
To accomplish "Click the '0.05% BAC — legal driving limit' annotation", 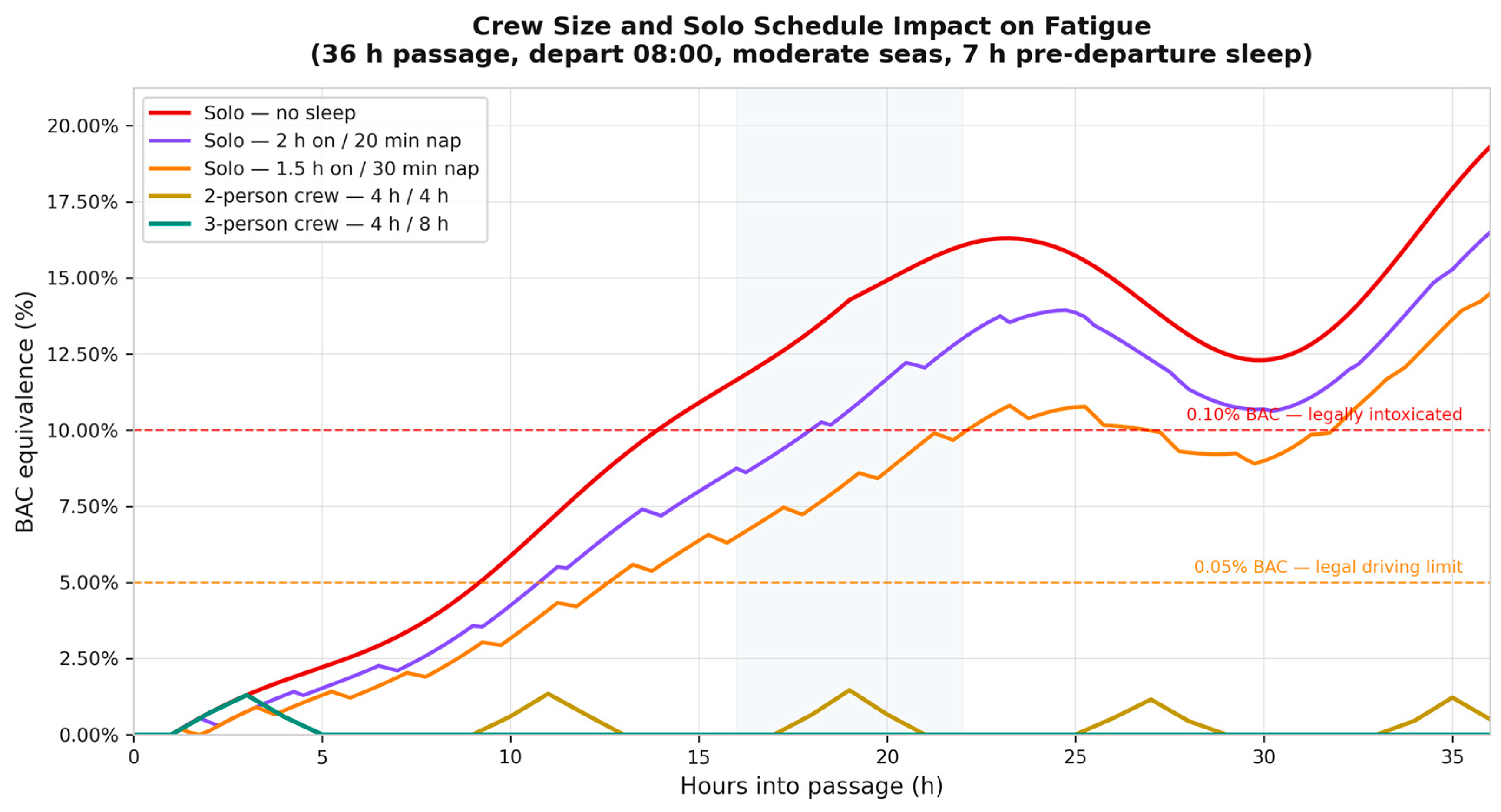I will pyautogui.click(x=1329, y=567).
